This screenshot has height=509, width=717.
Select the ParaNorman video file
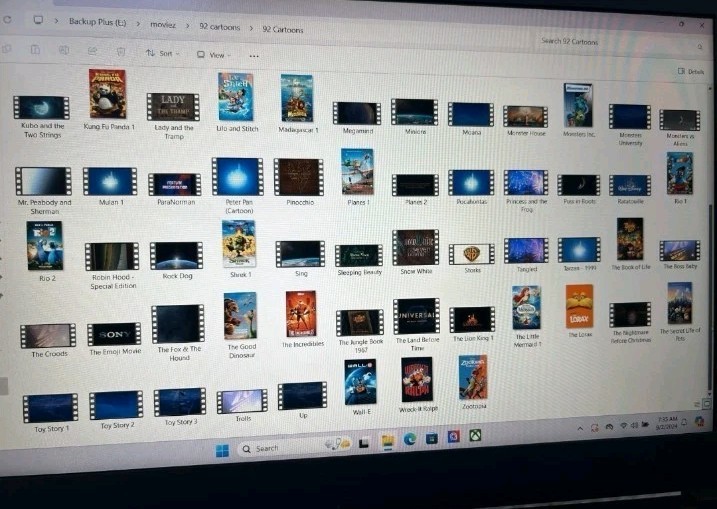(x=175, y=184)
